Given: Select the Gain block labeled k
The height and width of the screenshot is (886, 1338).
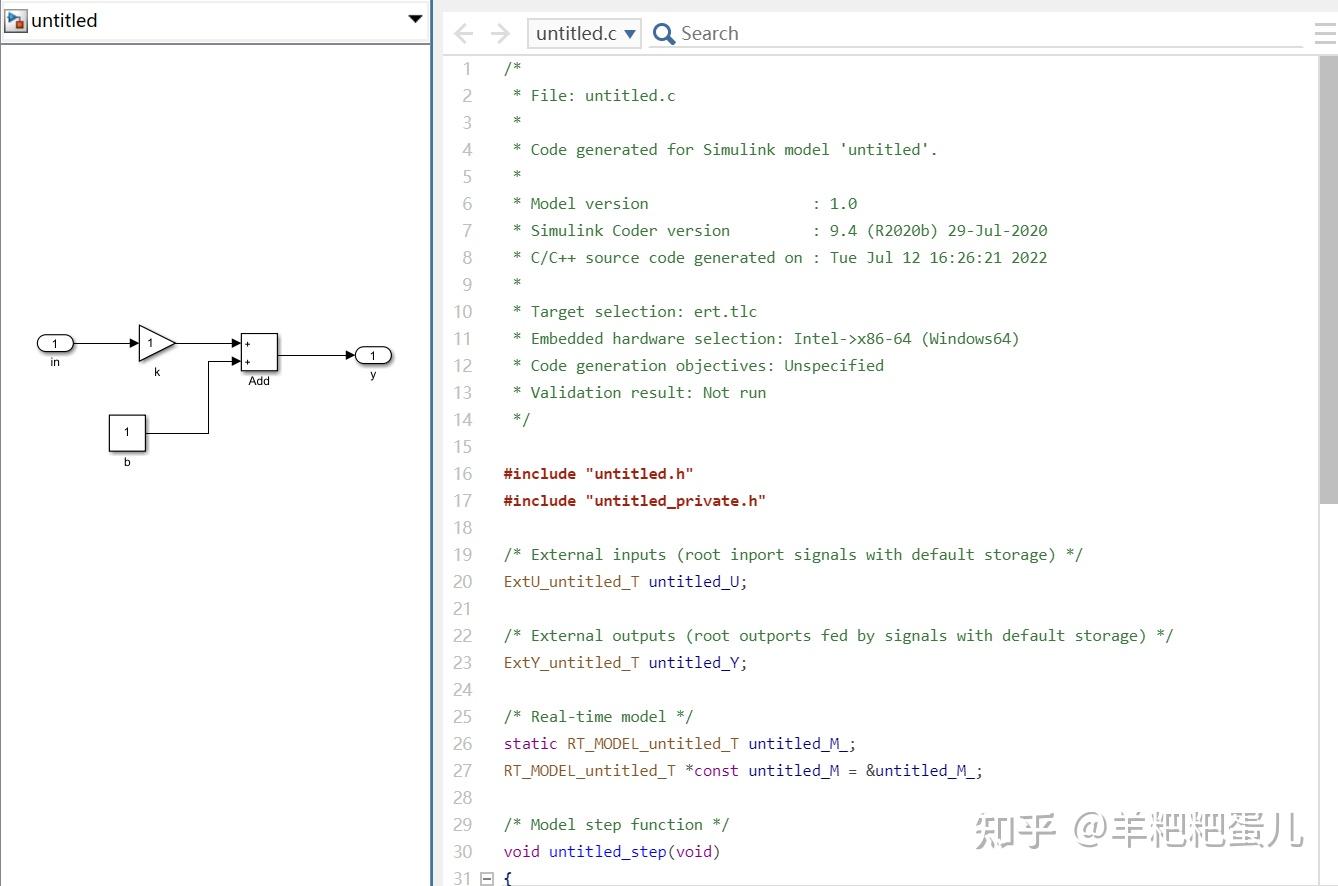Looking at the screenshot, I should click(153, 343).
